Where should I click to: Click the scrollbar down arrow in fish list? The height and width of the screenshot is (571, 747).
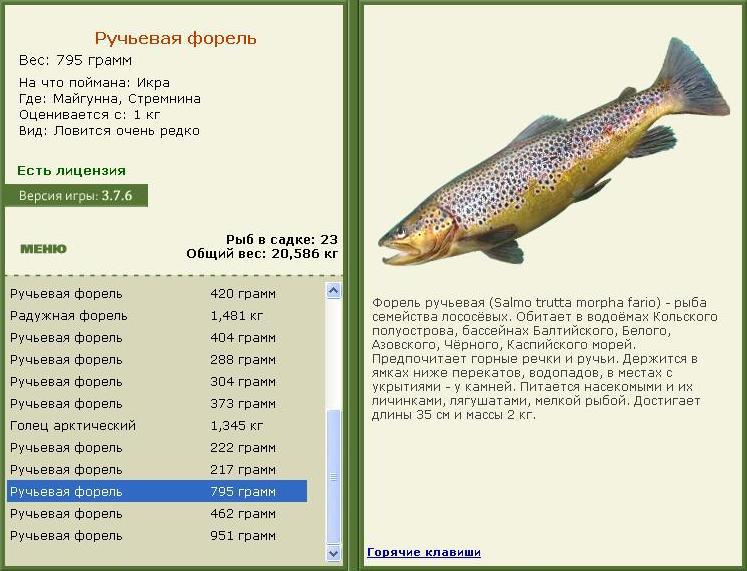pos(333,553)
